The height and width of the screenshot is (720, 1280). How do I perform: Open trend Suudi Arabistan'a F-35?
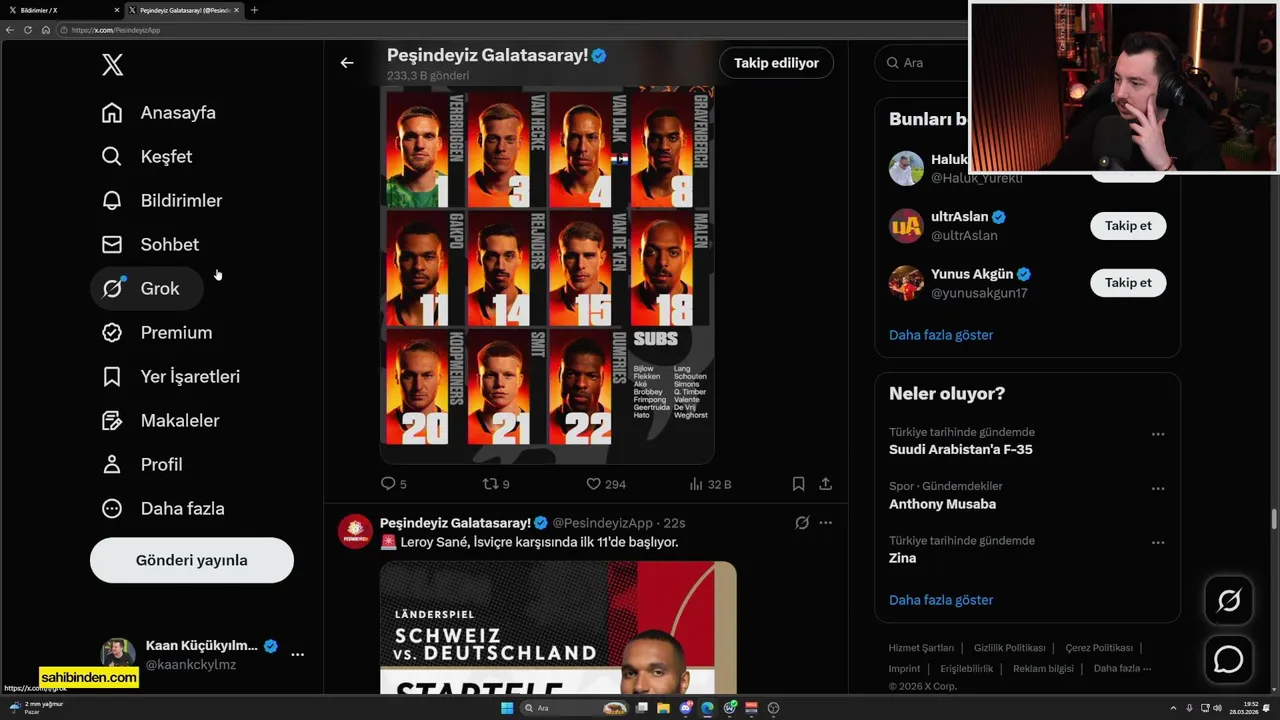coord(961,450)
